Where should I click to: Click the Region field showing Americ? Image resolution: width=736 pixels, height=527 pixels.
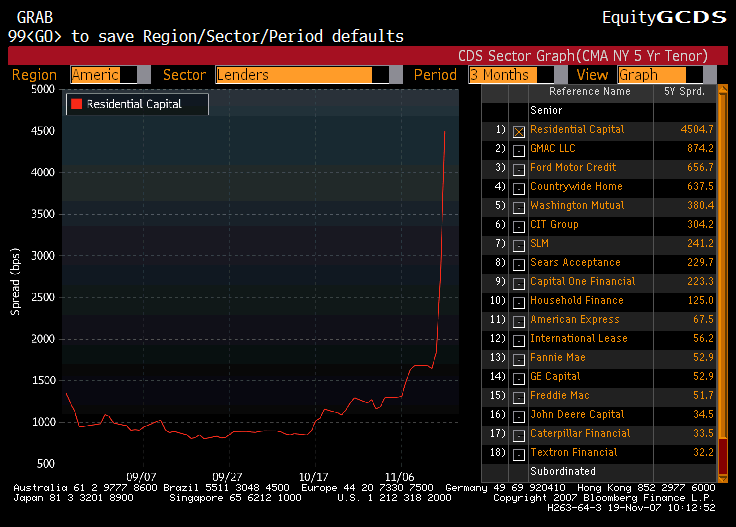(x=104, y=75)
